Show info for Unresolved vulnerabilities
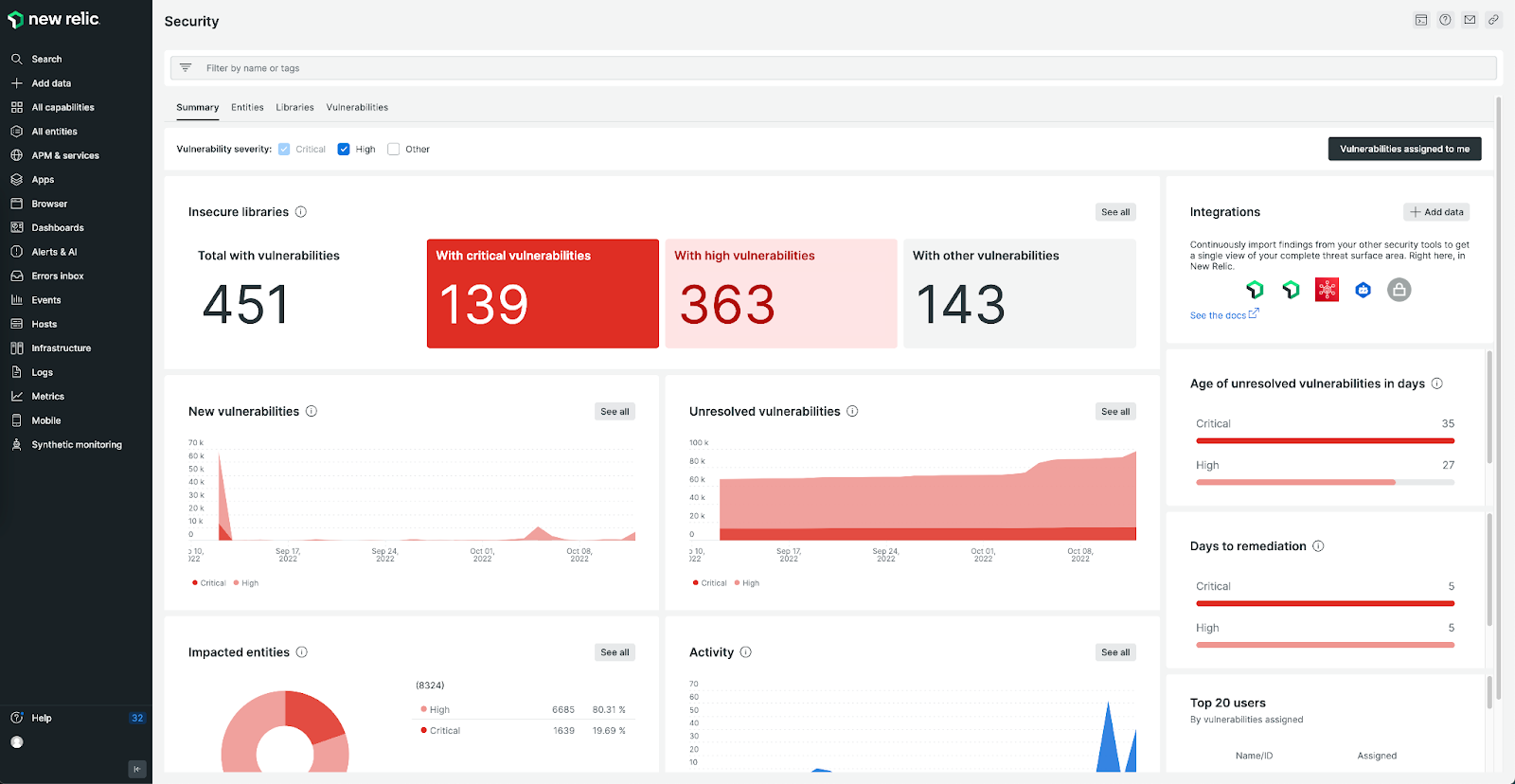Image resolution: width=1515 pixels, height=784 pixels. (x=852, y=411)
